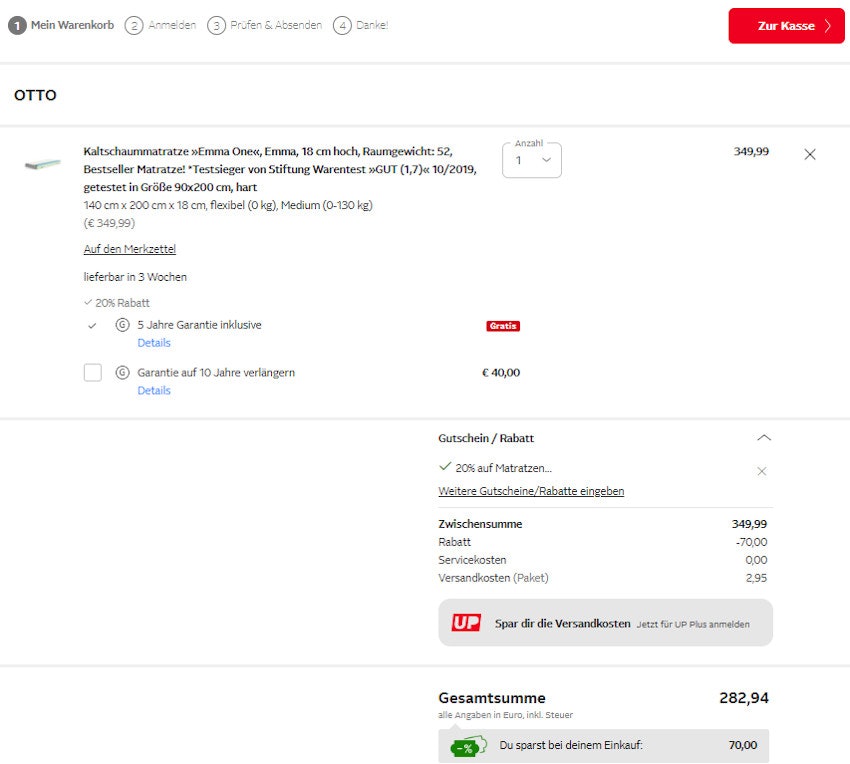The width and height of the screenshot is (850, 764).
Task: Click the green percent savings icon
Action: click(x=467, y=746)
